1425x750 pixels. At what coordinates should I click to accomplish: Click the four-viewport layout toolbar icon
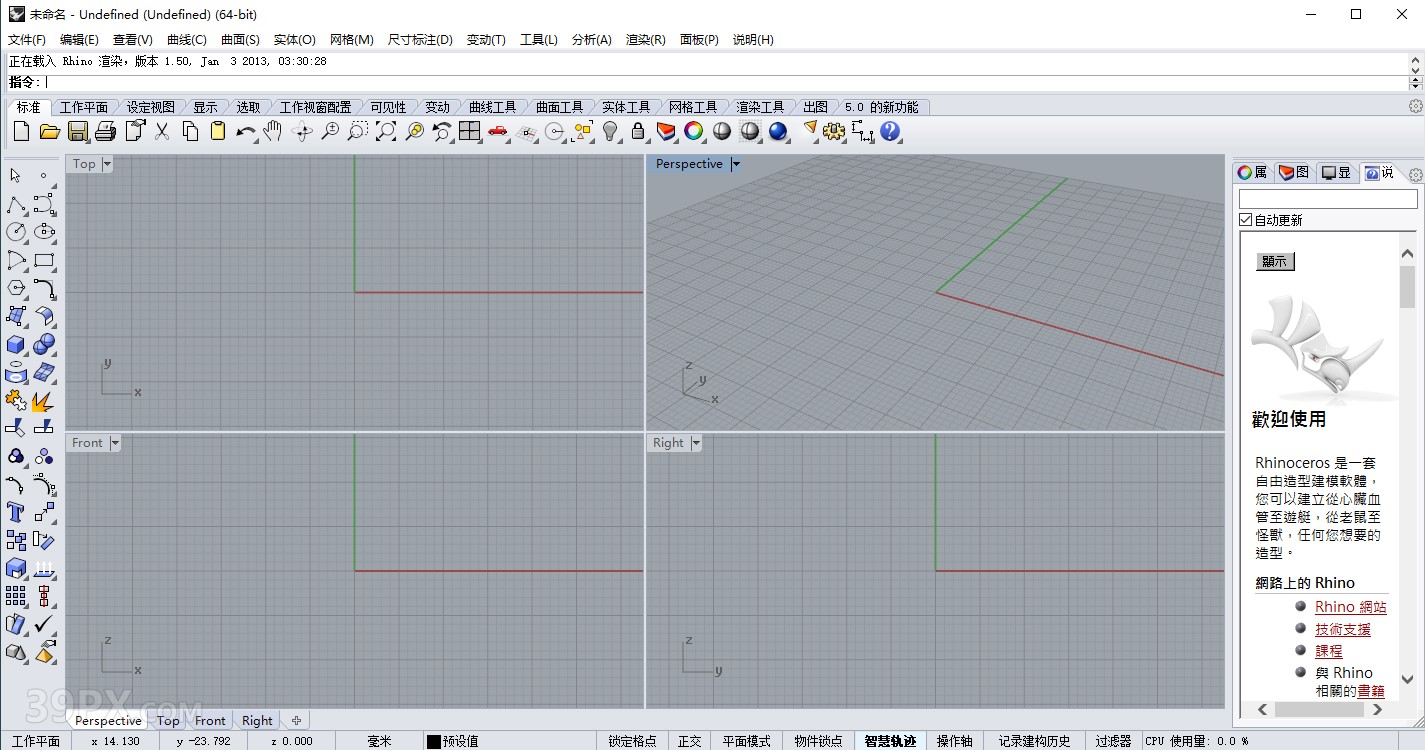click(469, 131)
